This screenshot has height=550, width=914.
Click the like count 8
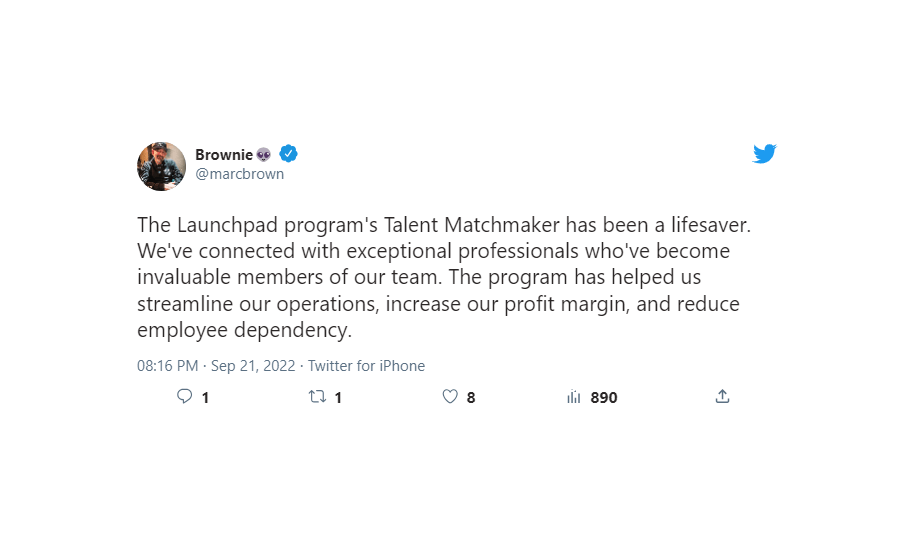(471, 398)
